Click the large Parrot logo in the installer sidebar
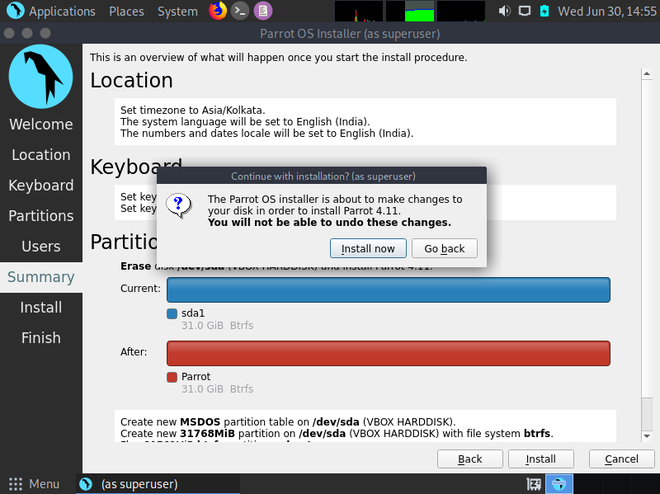660x494 pixels. (x=41, y=77)
